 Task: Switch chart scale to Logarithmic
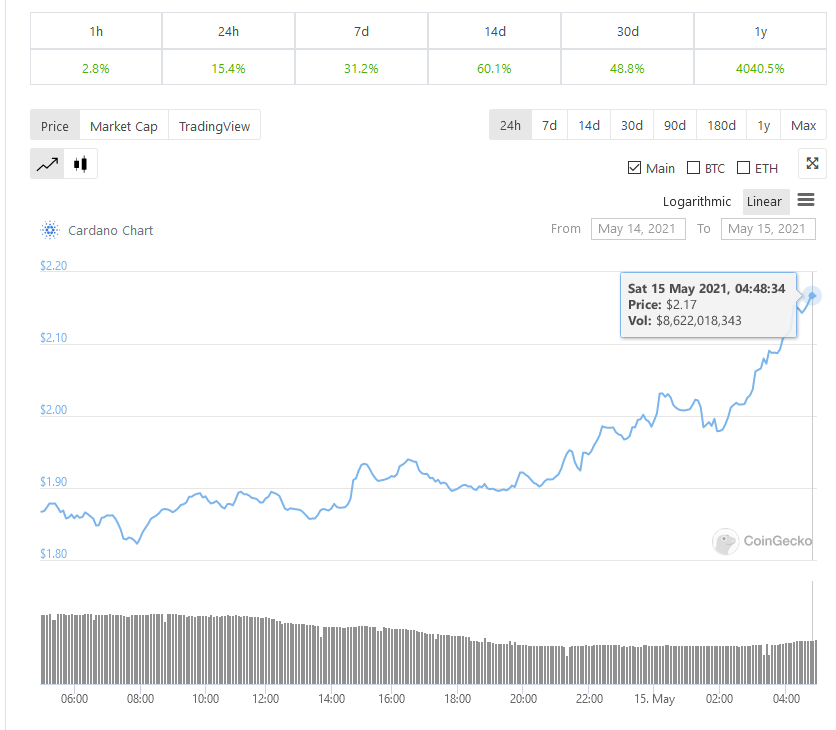pos(696,202)
